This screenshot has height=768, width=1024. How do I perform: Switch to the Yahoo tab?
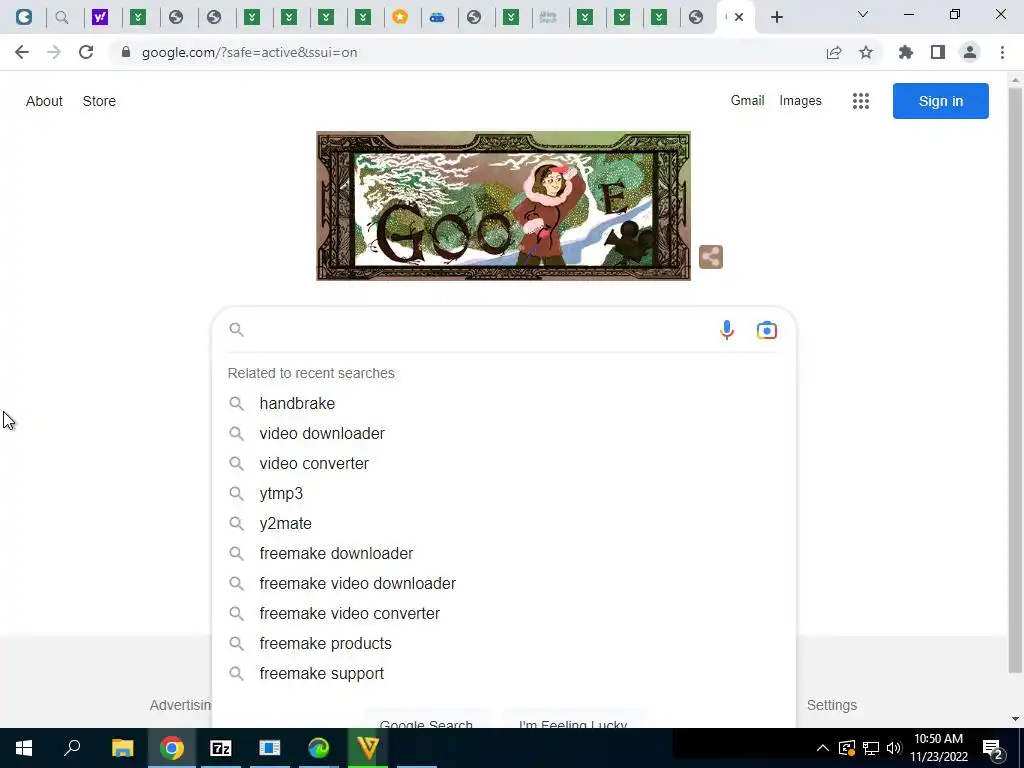click(99, 17)
